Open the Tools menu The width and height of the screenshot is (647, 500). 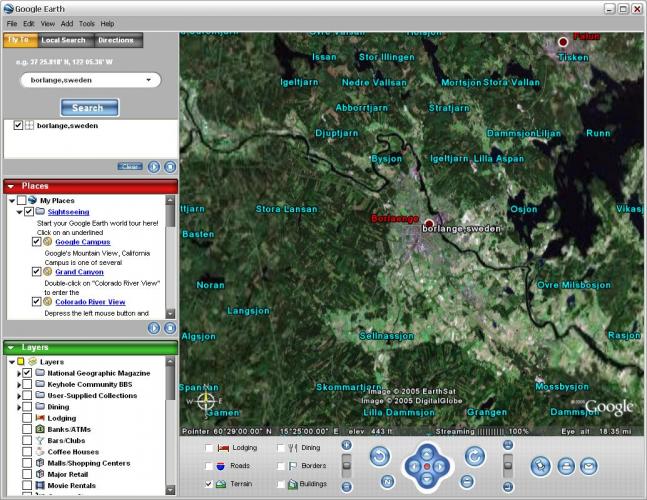click(87, 23)
